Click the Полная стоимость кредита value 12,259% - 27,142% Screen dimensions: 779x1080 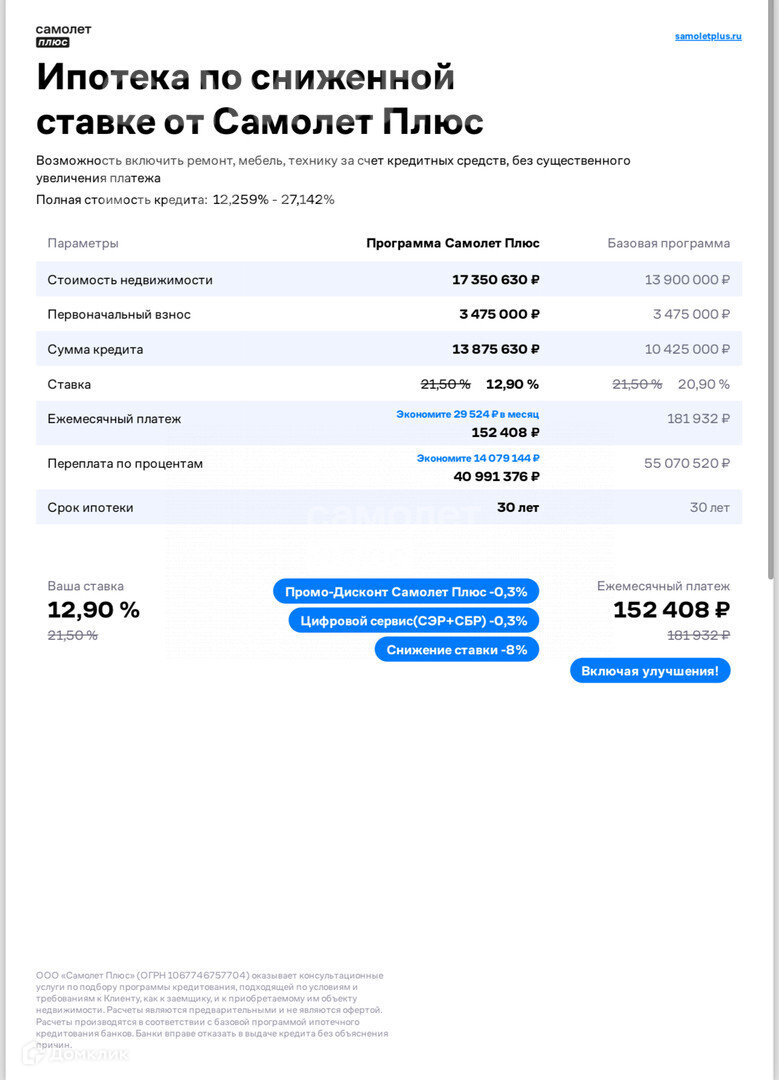[x=273, y=200]
